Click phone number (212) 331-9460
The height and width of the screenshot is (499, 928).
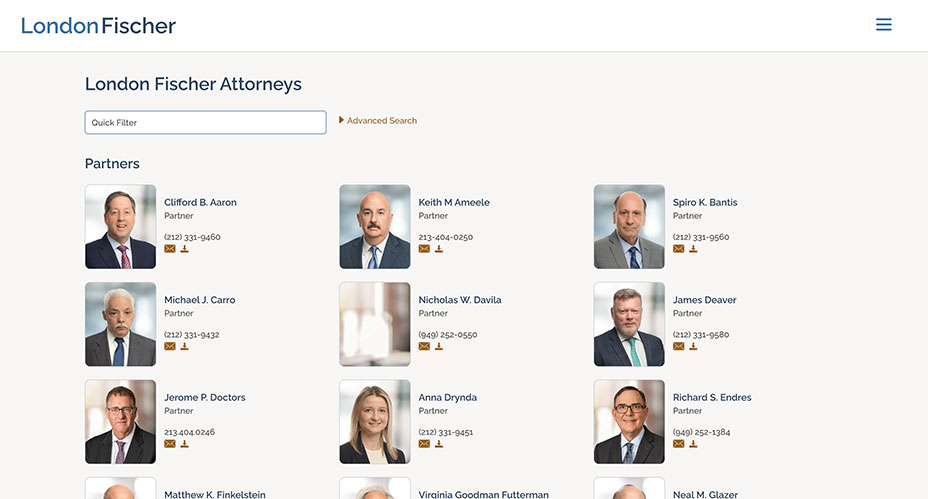point(192,237)
